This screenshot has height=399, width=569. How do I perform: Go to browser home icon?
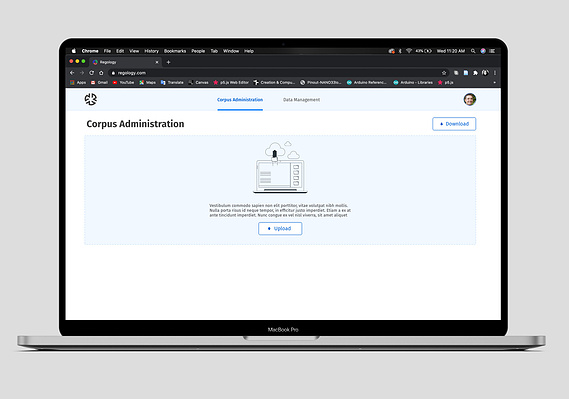pos(101,73)
